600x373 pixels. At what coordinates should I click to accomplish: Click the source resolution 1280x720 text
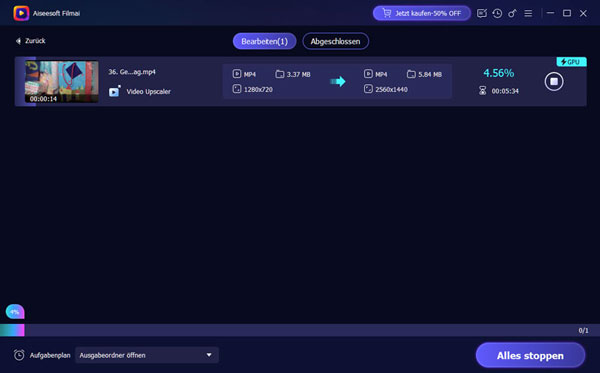click(258, 90)
